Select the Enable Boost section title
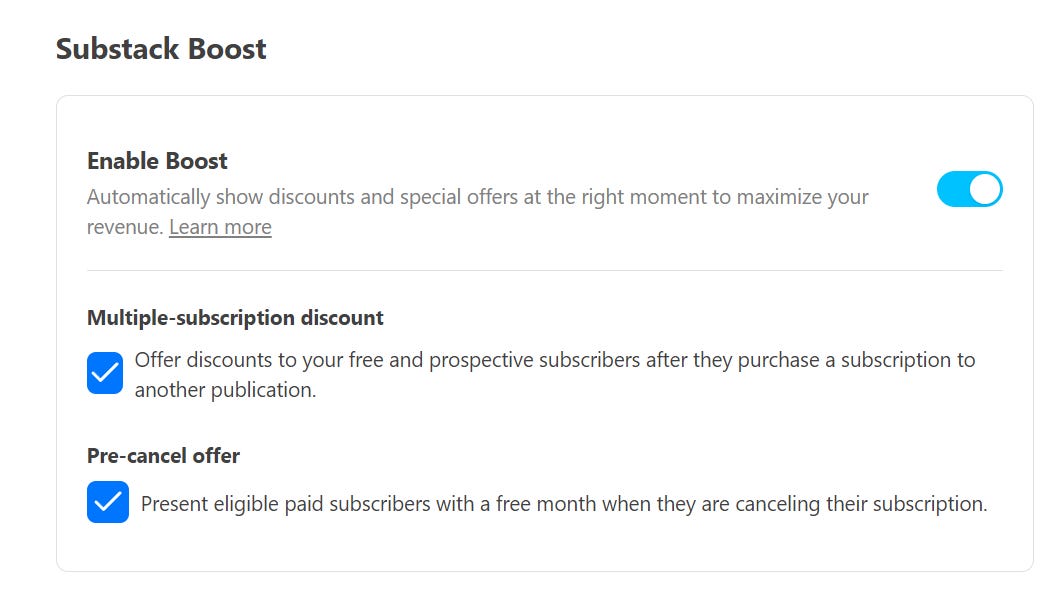Screen dimensions: 1060x598 [x=156, y=160]
